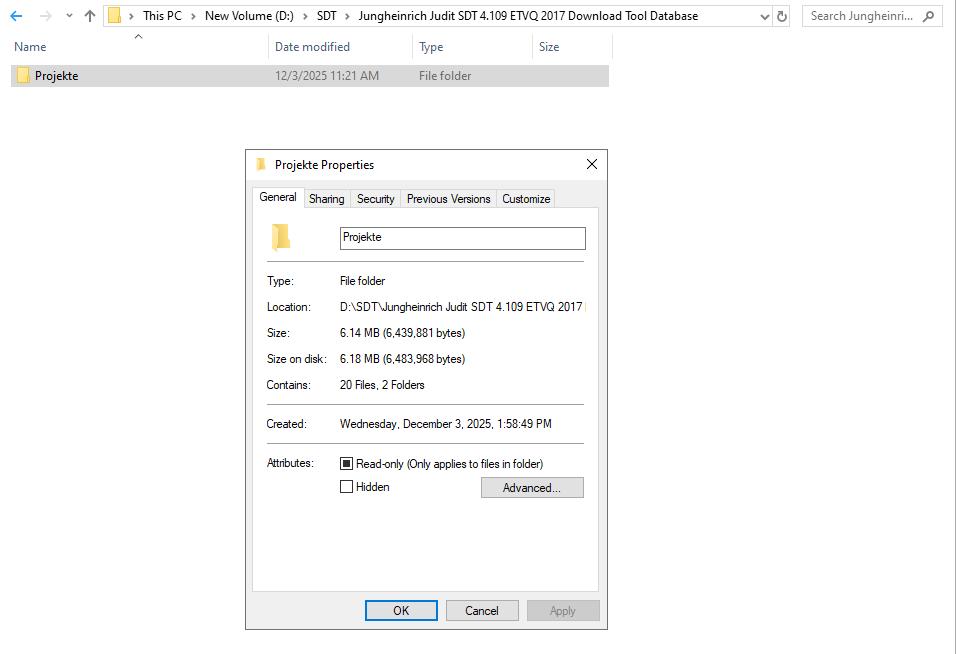Navigate to New Volume (D:) breadcrumb
Screen dimensions: 956x654
tap(249, 16)
